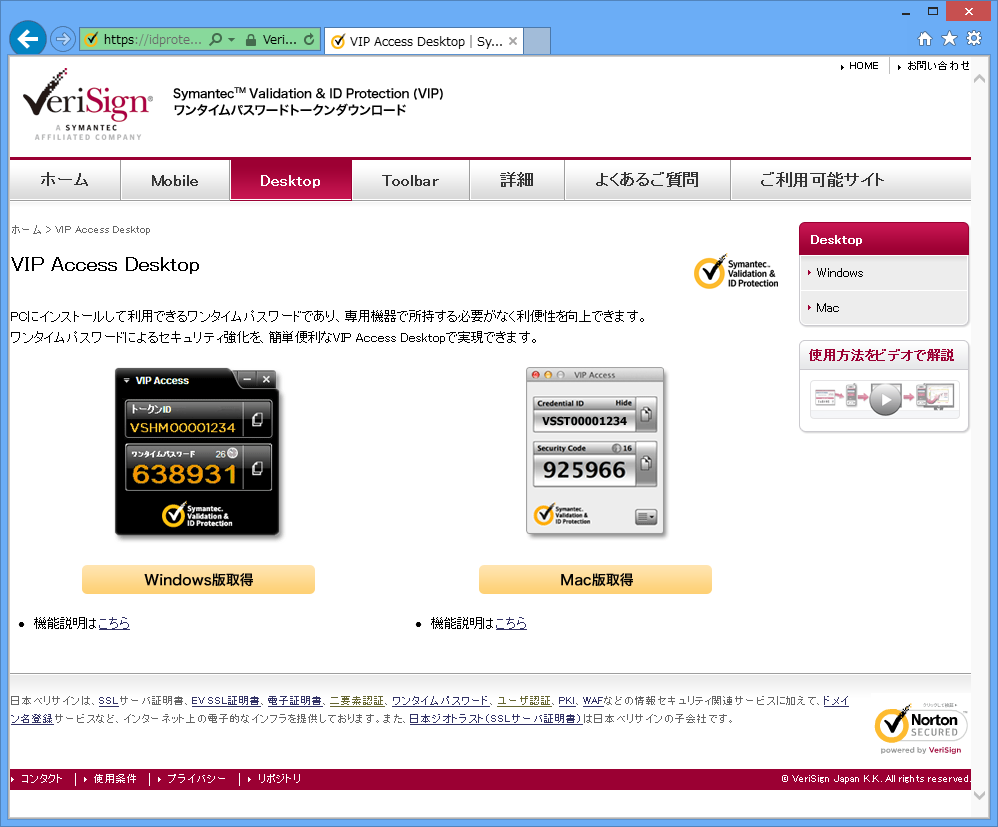Click copy icon beside VSST00001234
998x827 pixels.
tap(646, 414)
